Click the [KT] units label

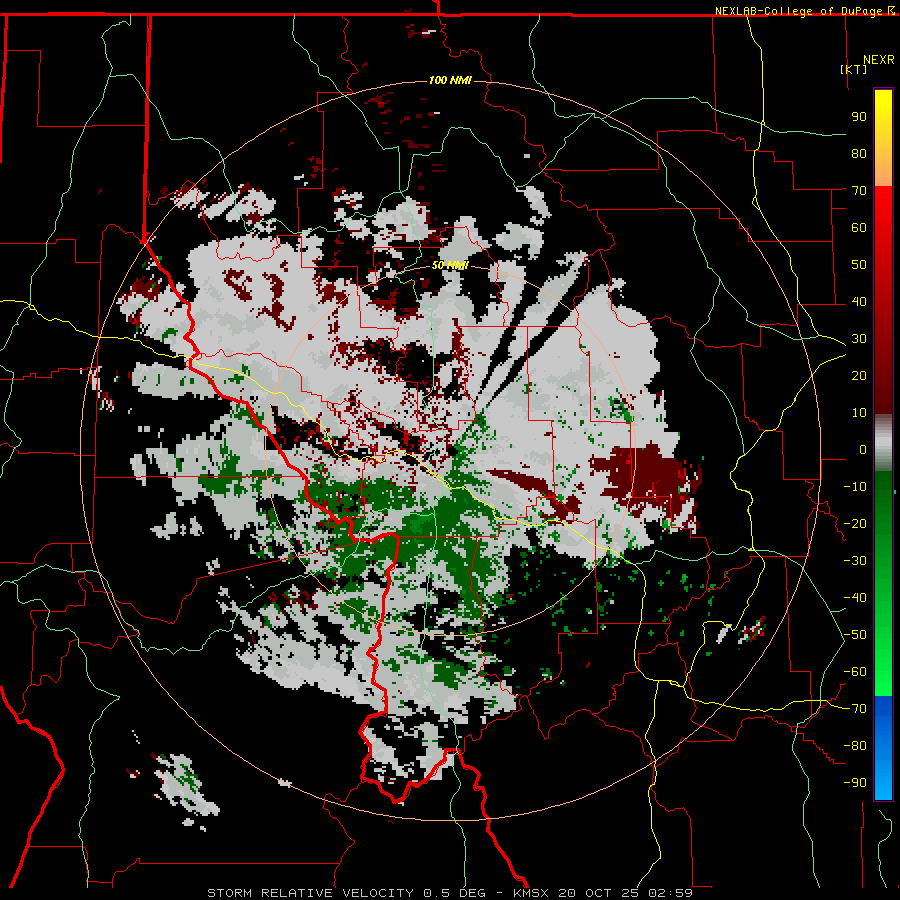854,69
